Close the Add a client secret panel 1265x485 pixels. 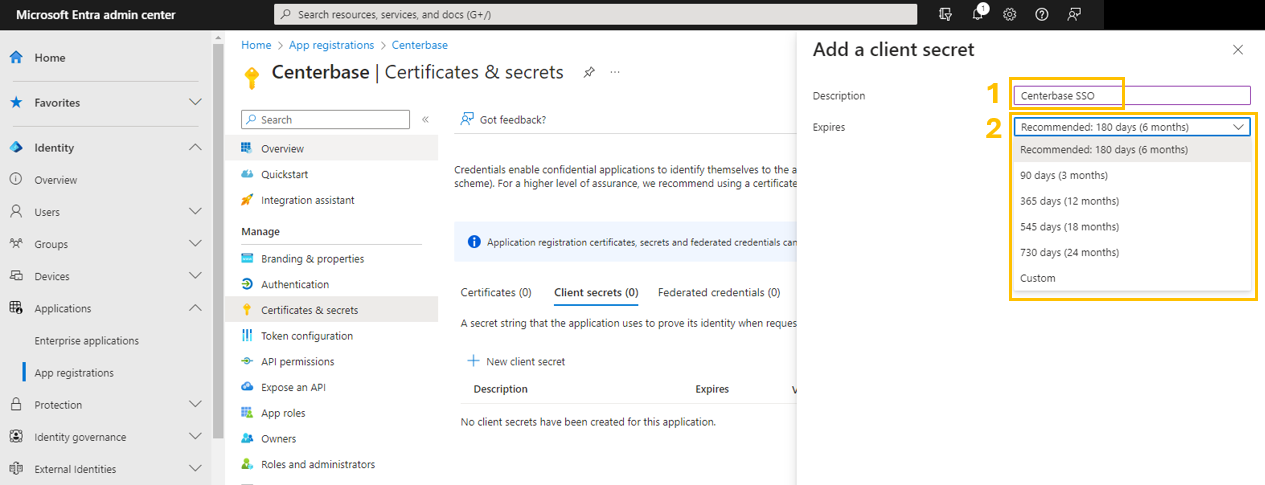1238,49
